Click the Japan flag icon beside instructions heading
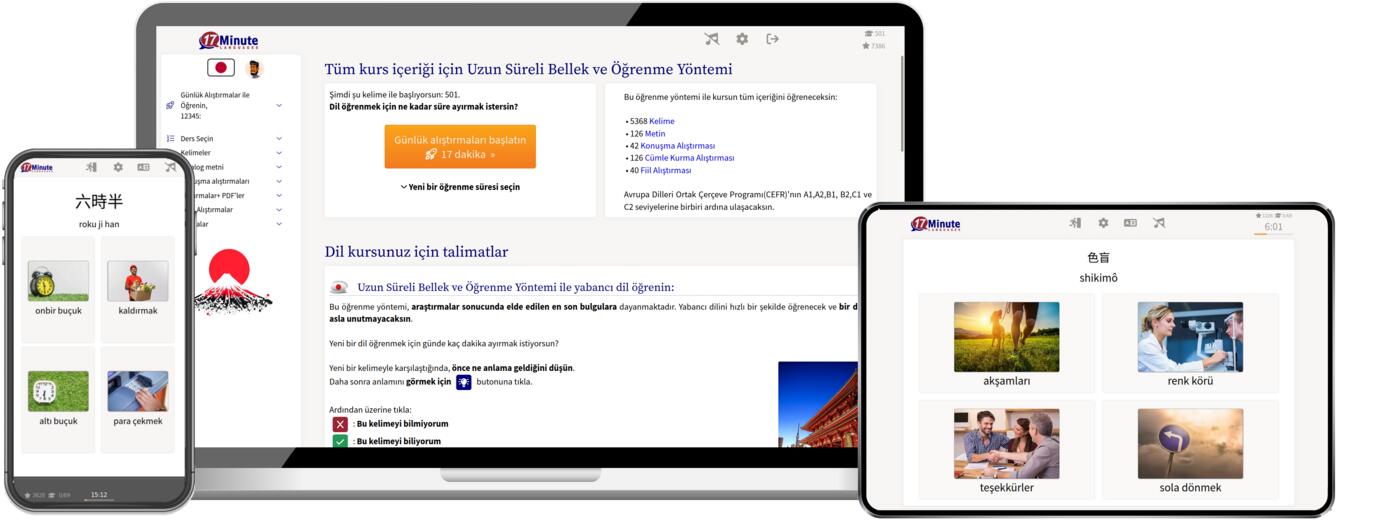The width and height of the screenshot is (1400, 532). tap(339, 287)
